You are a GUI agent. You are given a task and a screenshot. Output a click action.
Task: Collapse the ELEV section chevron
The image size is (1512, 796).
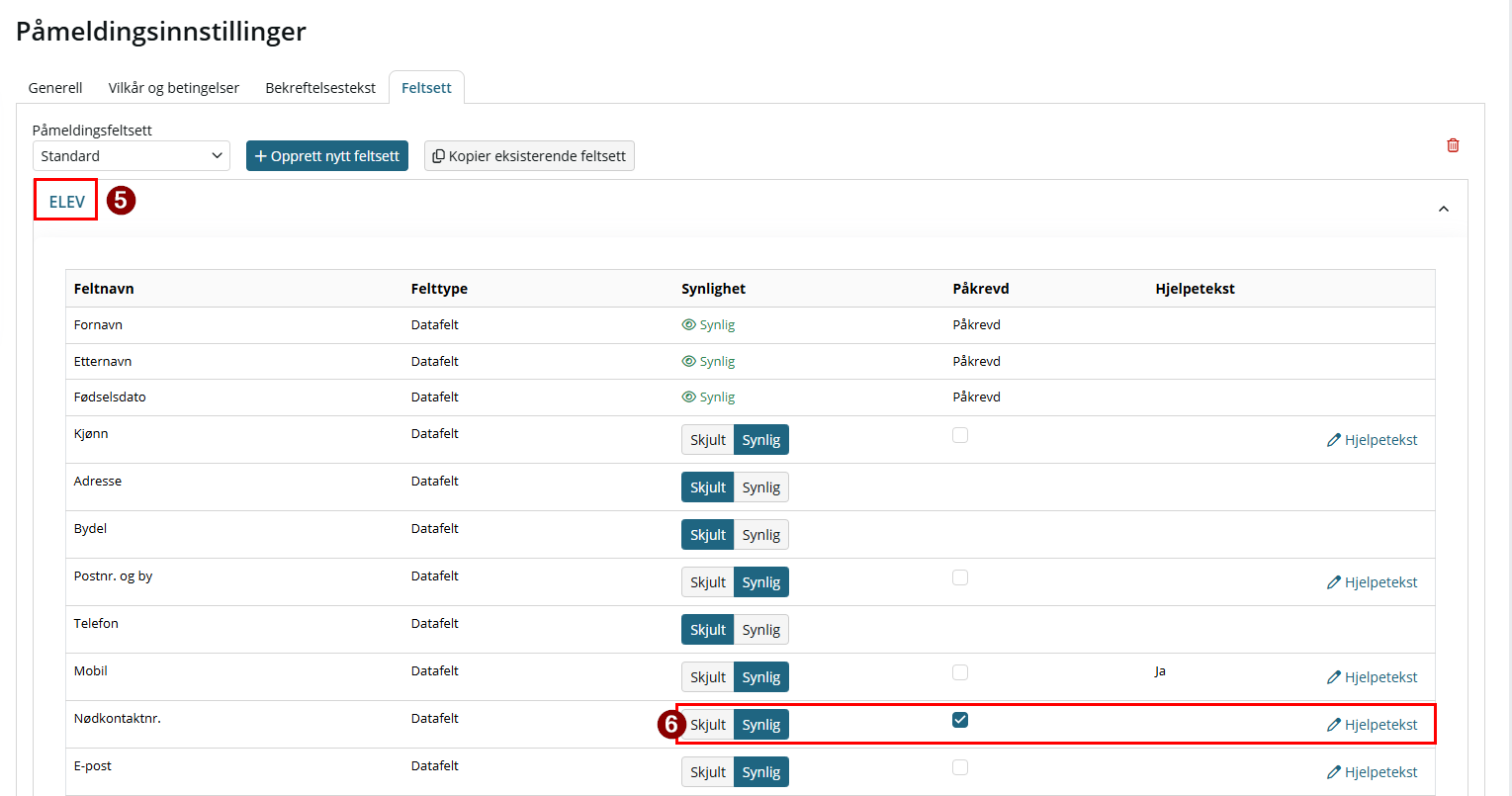point(1444,209)
